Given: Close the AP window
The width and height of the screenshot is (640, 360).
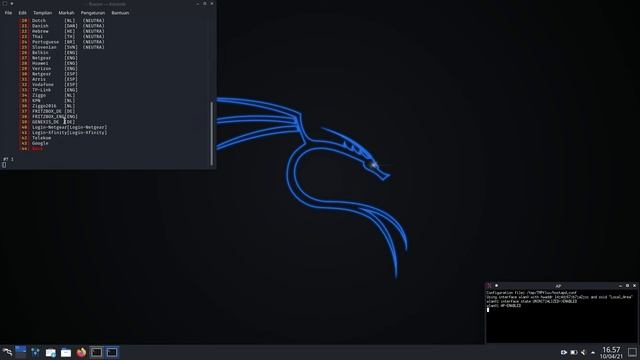Looking at the screenshot, I should [634, 286].
